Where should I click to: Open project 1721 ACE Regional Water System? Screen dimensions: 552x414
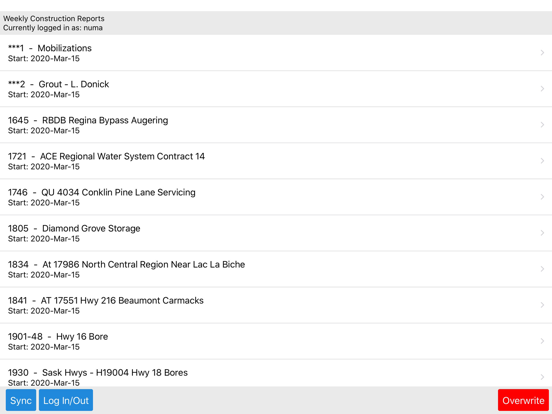tap(276, 161)
